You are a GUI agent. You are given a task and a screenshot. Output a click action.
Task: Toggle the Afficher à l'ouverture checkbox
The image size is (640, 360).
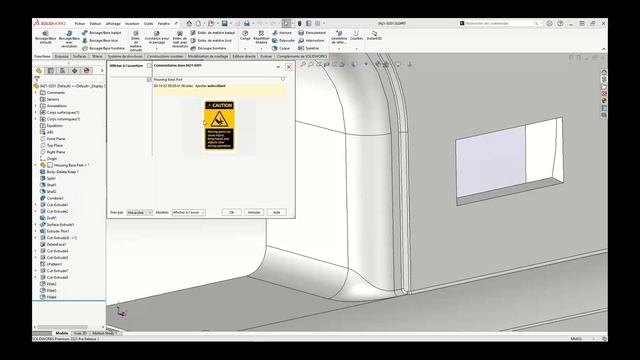149,66
